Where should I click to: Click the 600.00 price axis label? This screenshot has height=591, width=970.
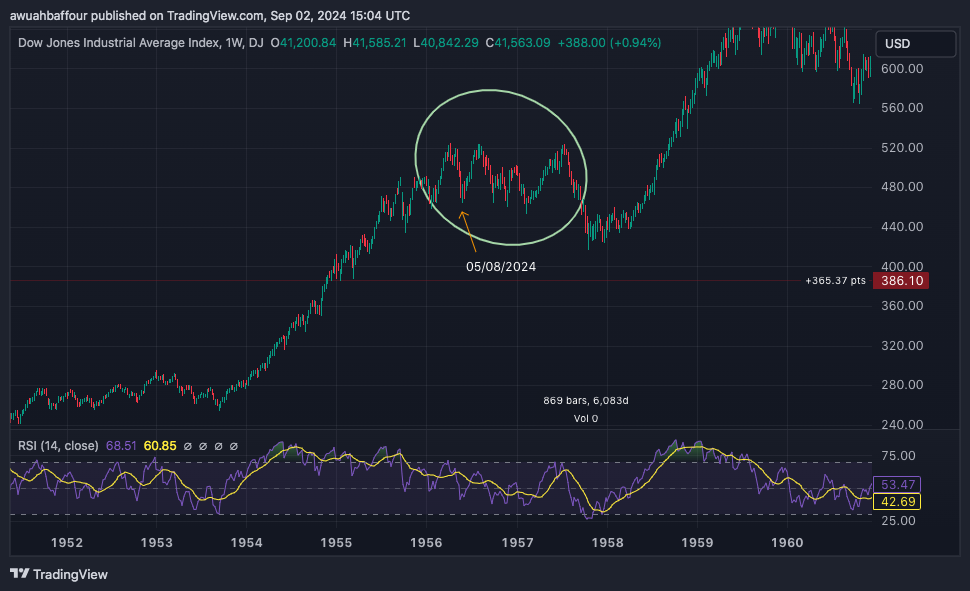(902, 69)
